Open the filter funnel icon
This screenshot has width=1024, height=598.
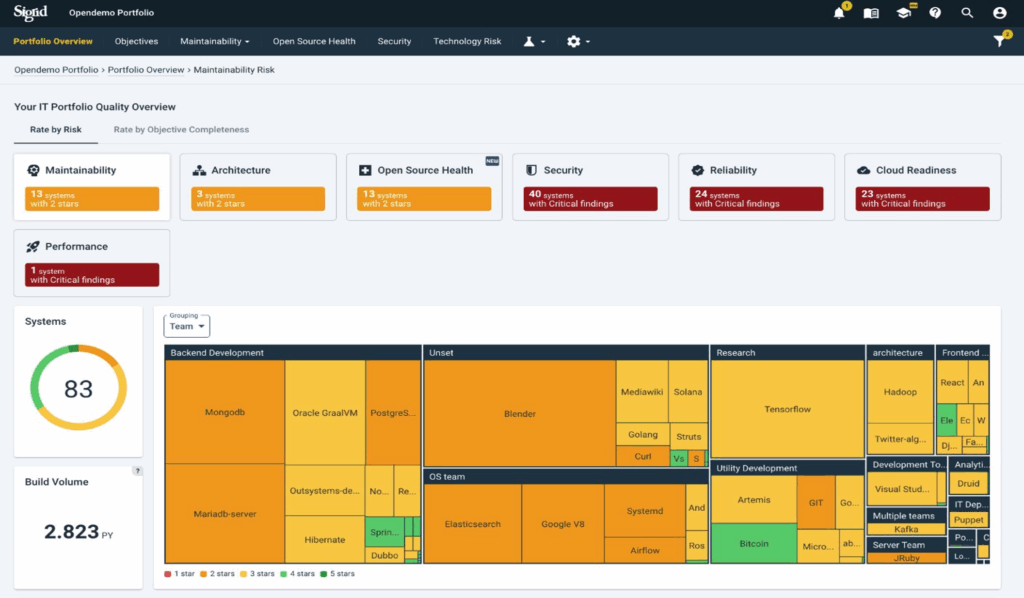click(998, 41)
